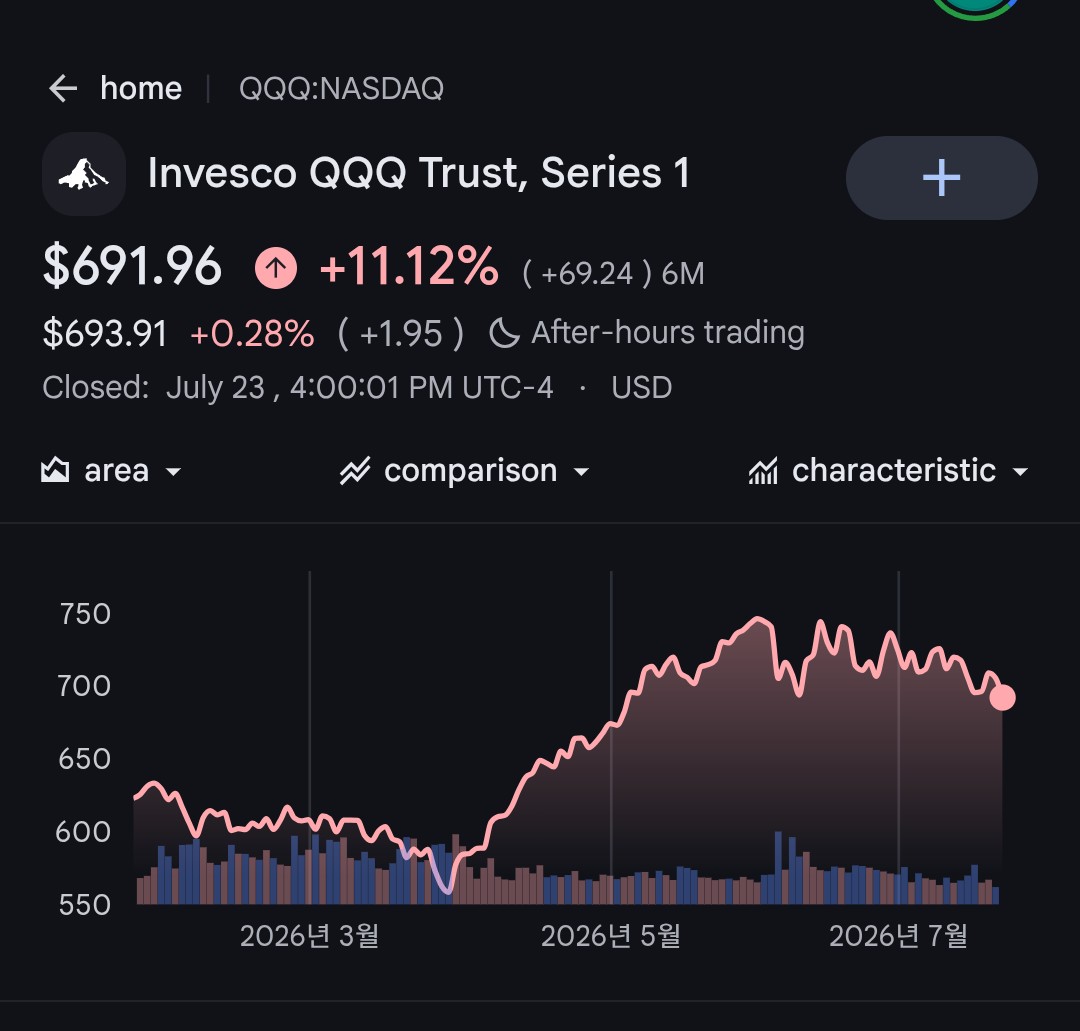Go to the home breadcrumb link

tap(141, 88)
